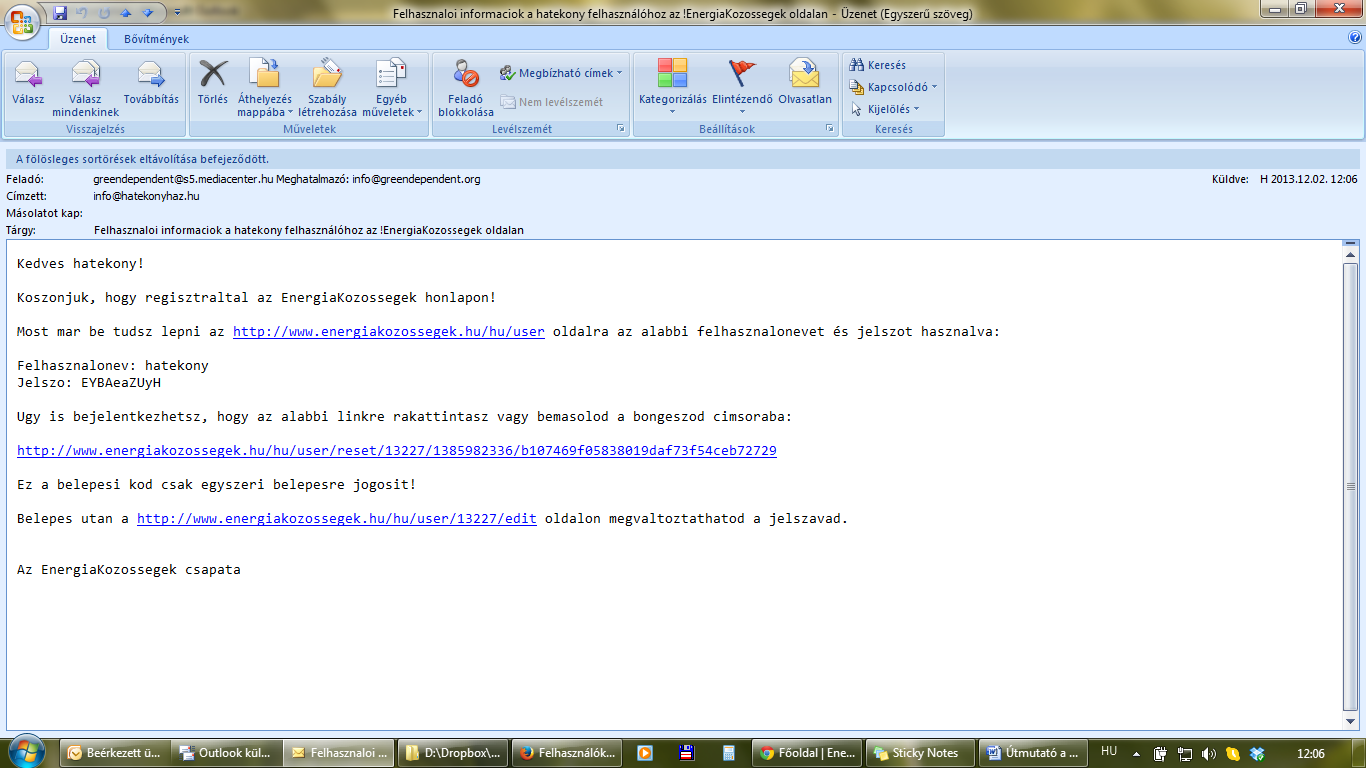Switch to the Beérkezett üzenetek taskbar window
The image size is (1366, 768).
pos(115,753)
